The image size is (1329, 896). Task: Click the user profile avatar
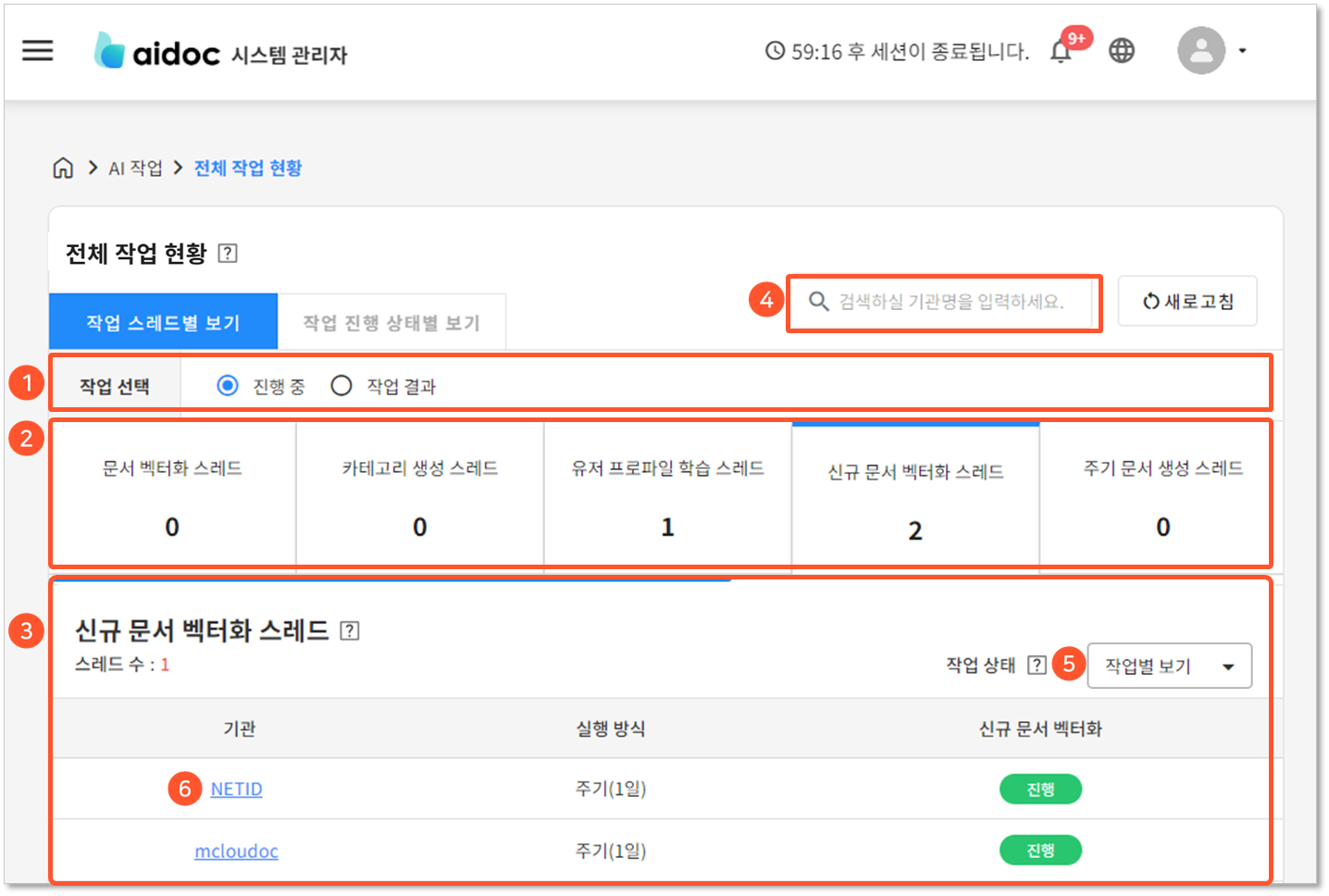[1200, 51]
